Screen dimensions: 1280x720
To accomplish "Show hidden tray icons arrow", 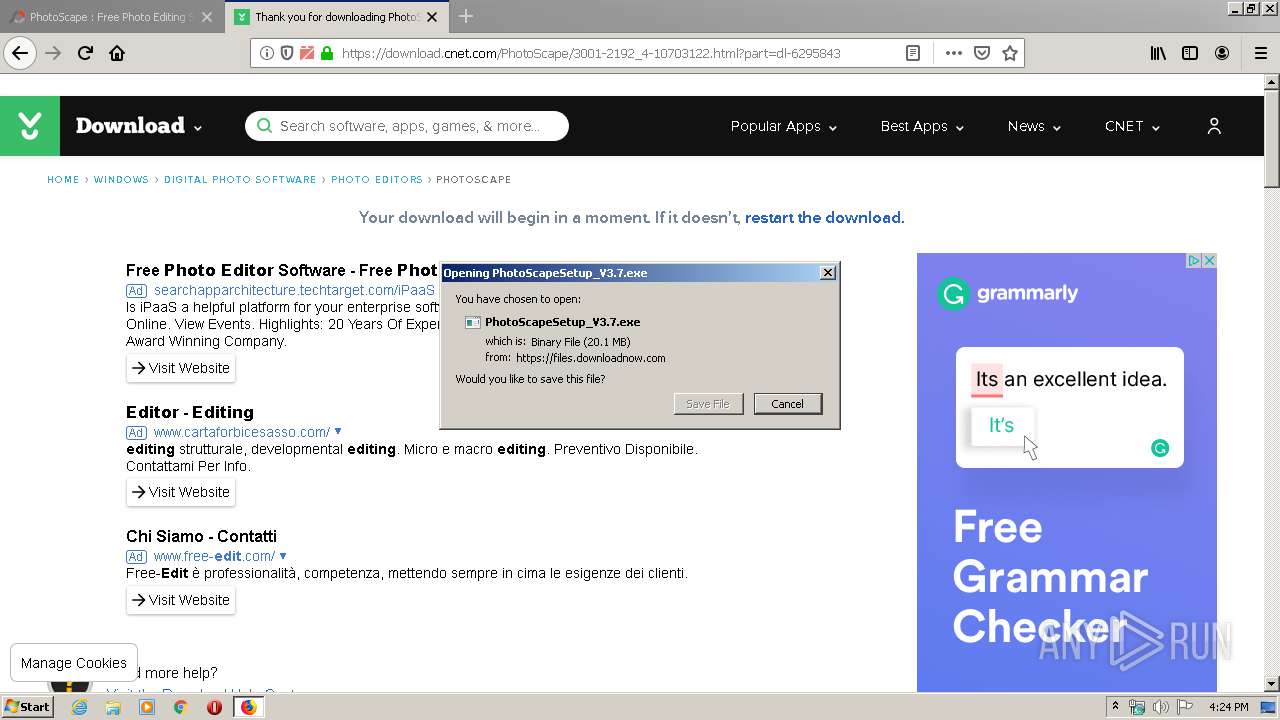I will point(1115,706).
